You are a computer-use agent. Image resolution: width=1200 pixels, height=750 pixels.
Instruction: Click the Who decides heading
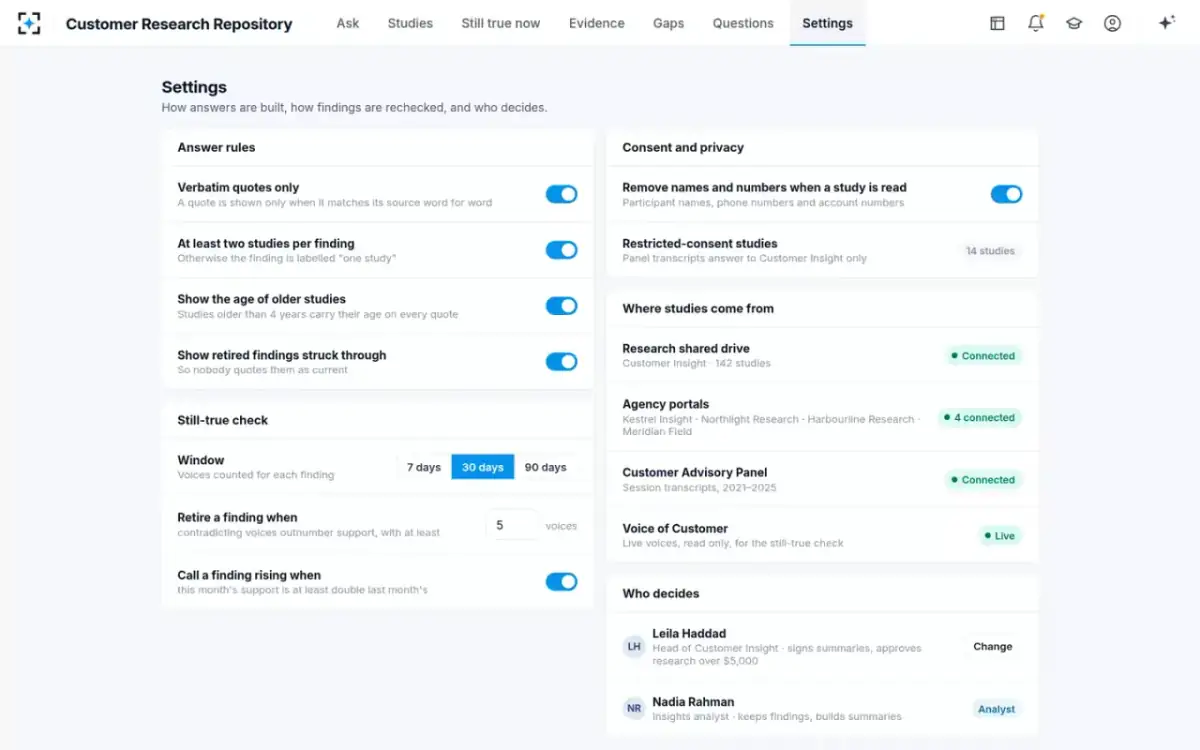click(x=661, y=593)
